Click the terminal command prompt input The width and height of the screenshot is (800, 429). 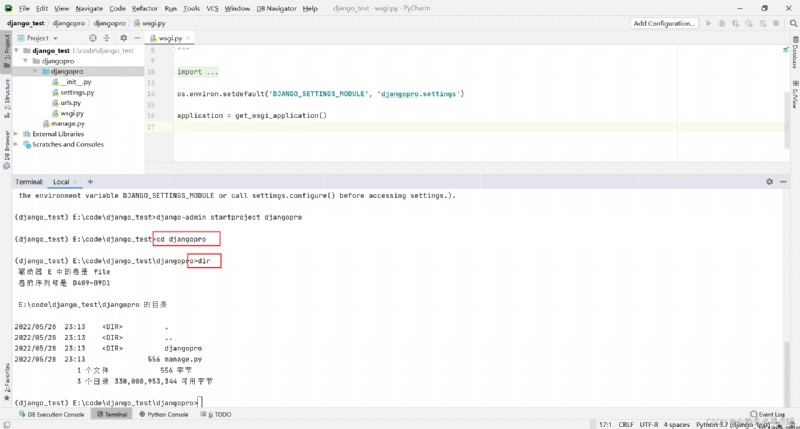click(x=201, y=402)
